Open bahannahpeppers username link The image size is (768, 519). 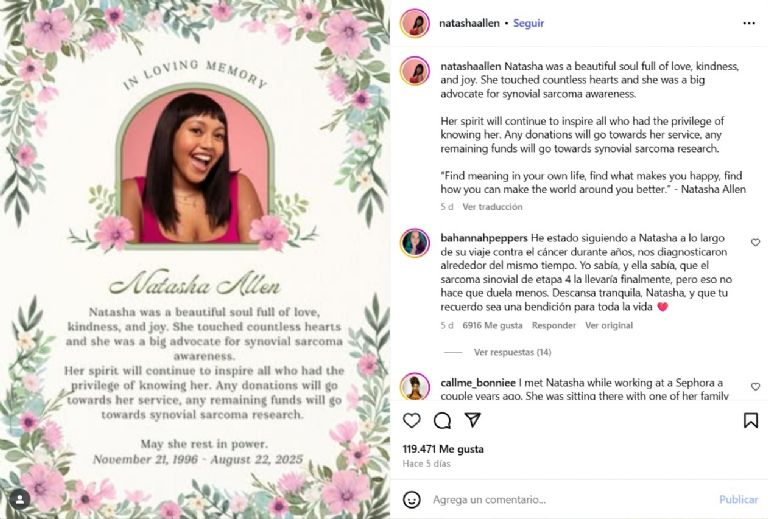pos(484,238)
